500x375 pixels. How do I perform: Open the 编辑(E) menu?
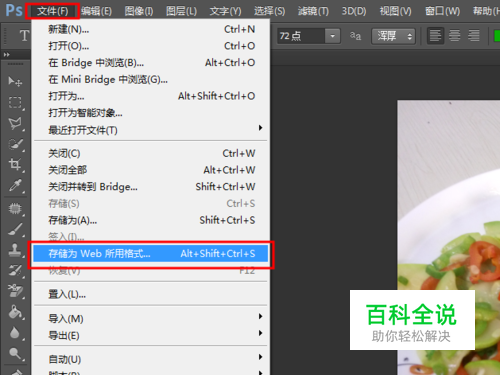click(x=96, y=11)
